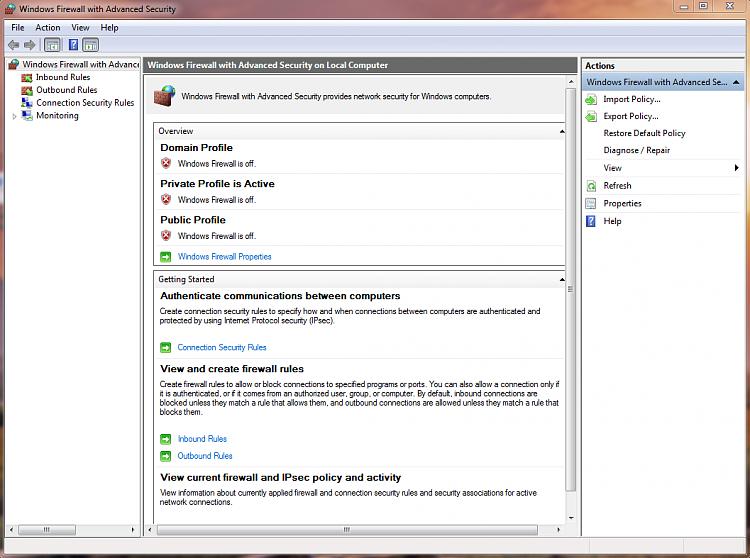Viewport: 750px width, 558px height.
Task: Click the Public Profile heading
Action: pyautogui.click(x=193, y=220)
